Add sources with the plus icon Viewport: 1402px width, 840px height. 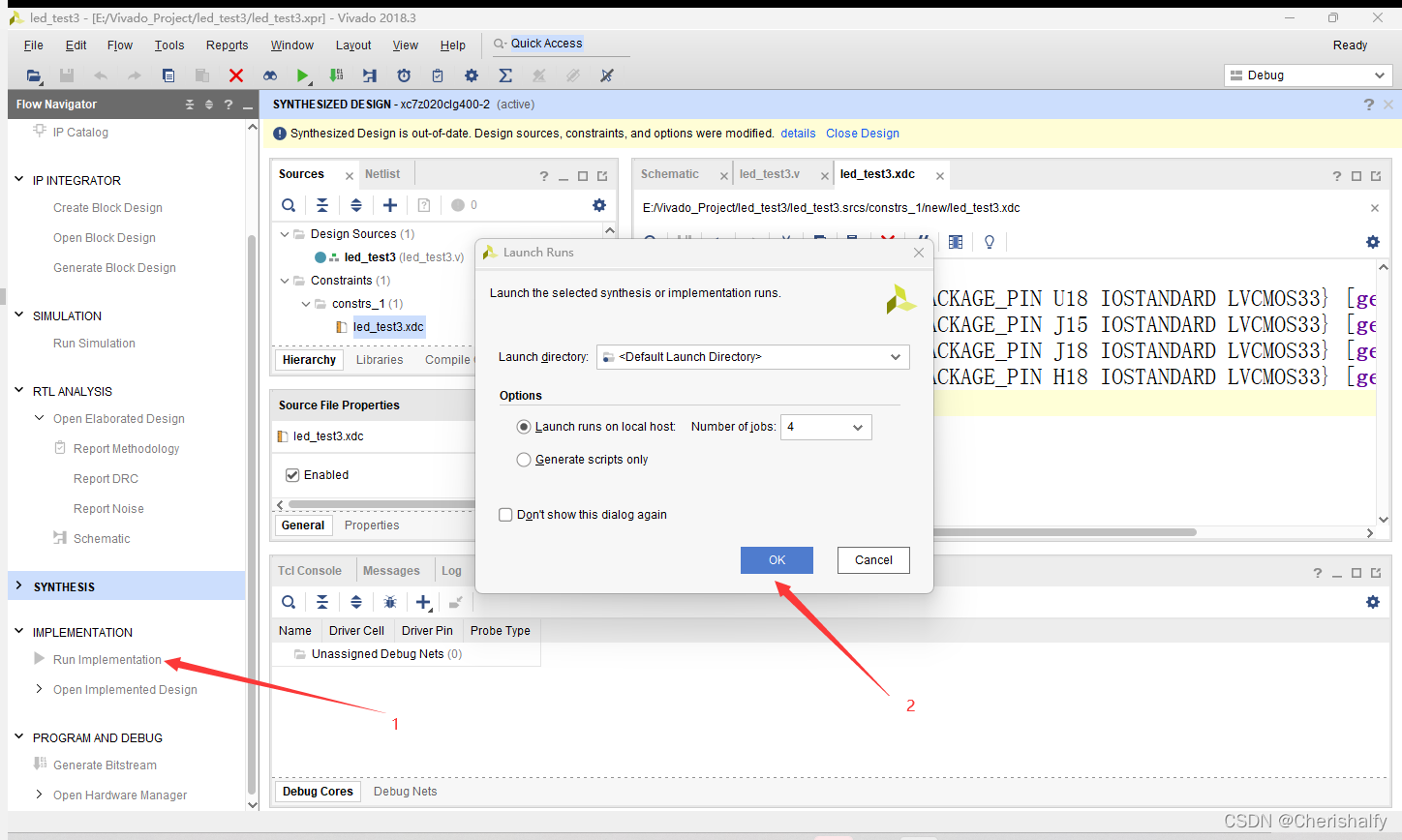(x=390, y=205)
